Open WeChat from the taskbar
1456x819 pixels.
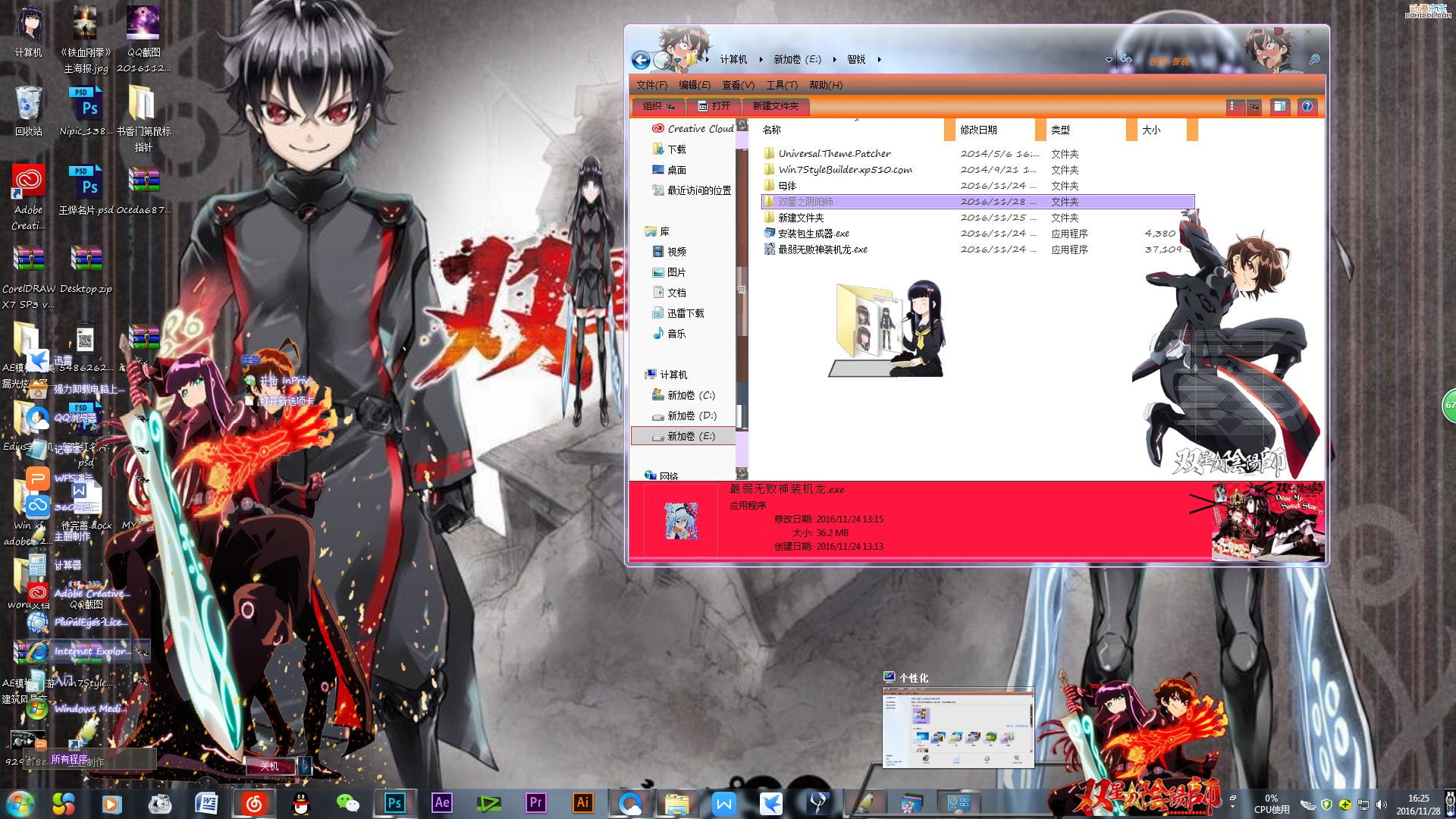(x=347, y=802)
